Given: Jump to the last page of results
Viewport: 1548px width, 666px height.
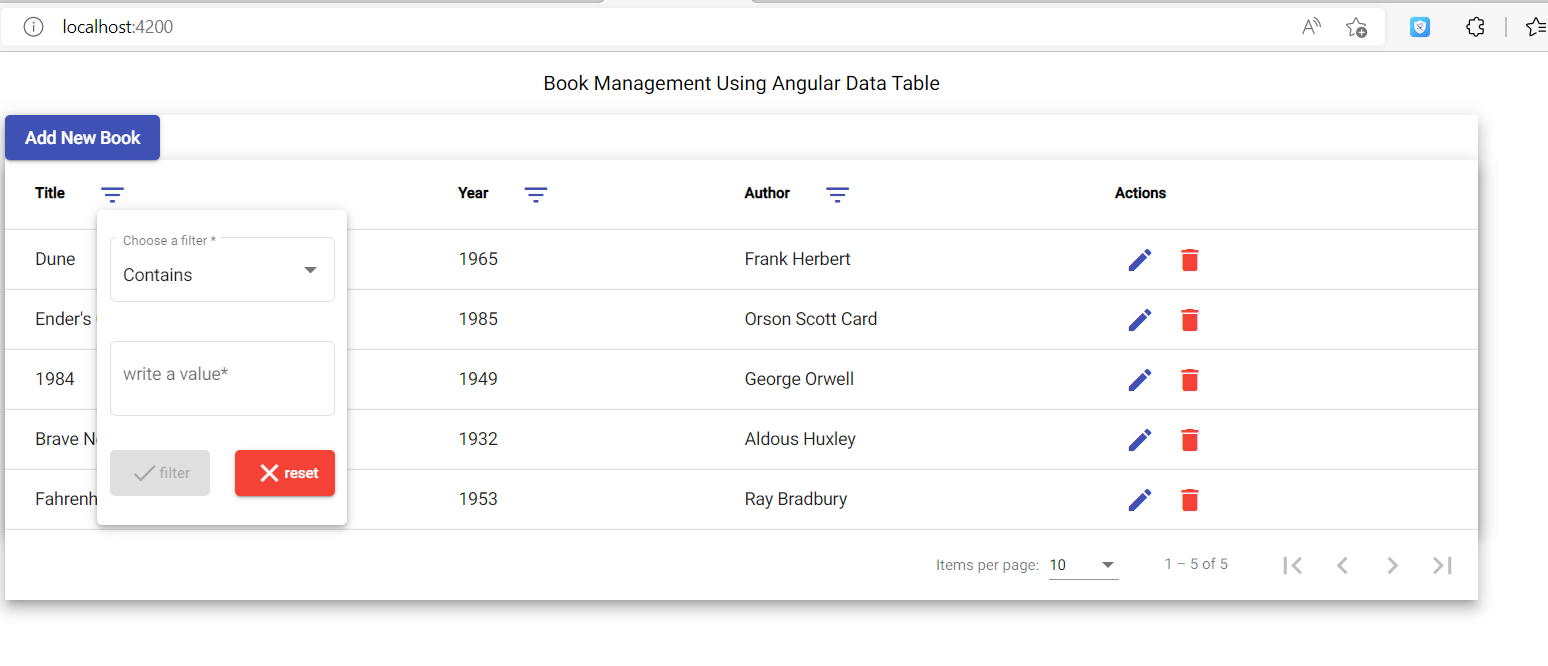Looking at the screenshot, I should tap(1442, 564).
